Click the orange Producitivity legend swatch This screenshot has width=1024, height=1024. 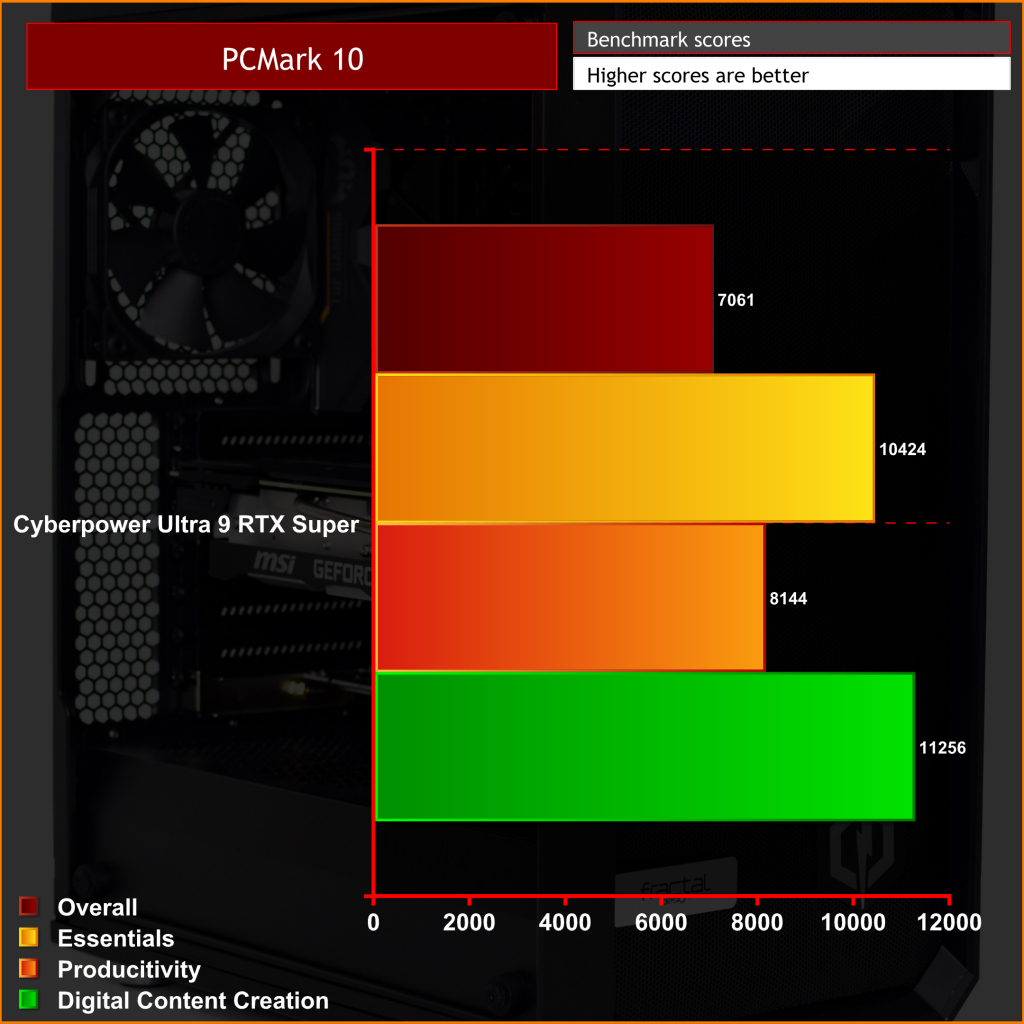(x=29, y=968)
